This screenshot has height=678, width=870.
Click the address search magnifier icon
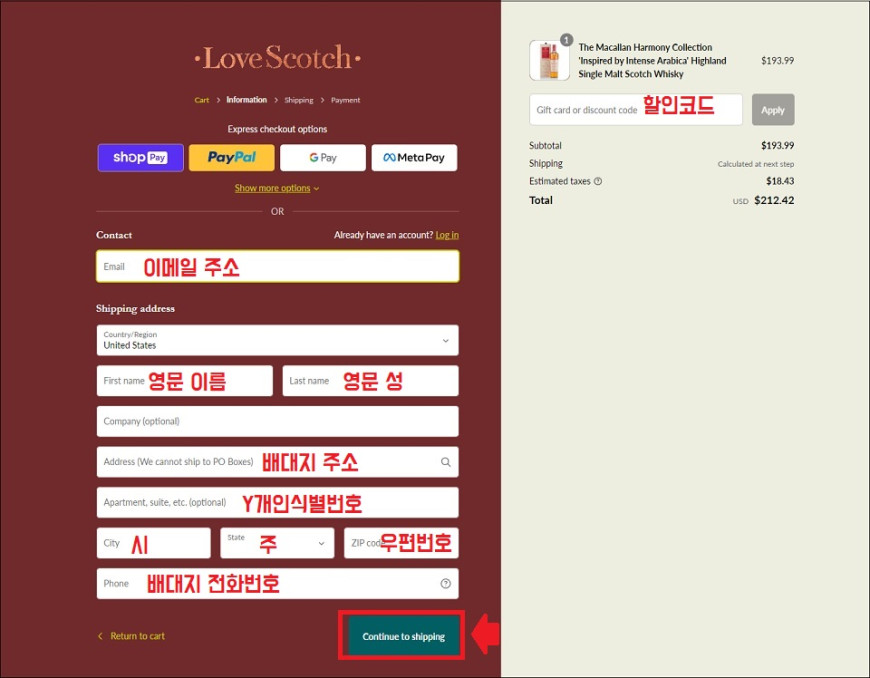click(446, 462)
